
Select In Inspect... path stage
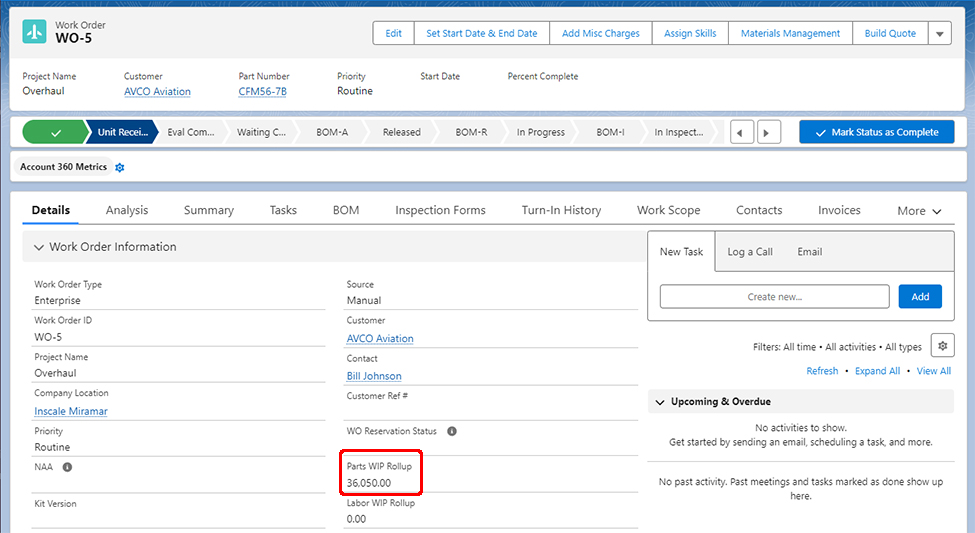(679, 132)
